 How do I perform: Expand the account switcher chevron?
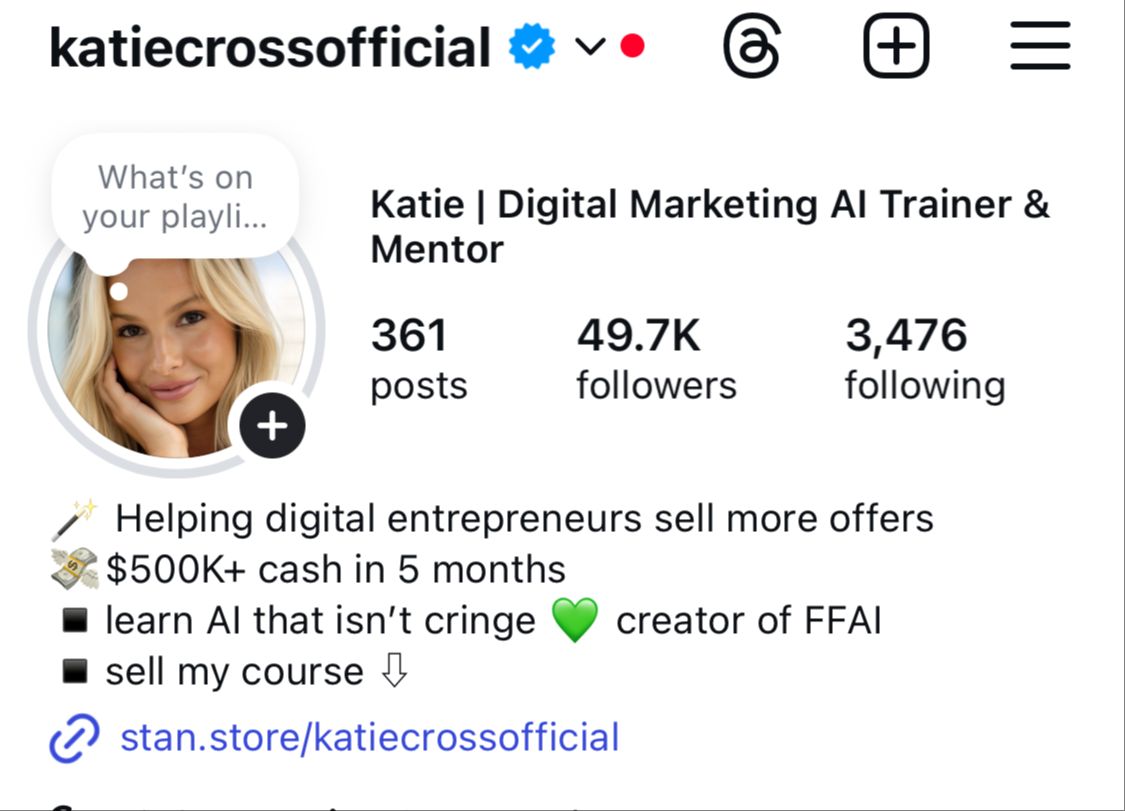coord(591,47)
